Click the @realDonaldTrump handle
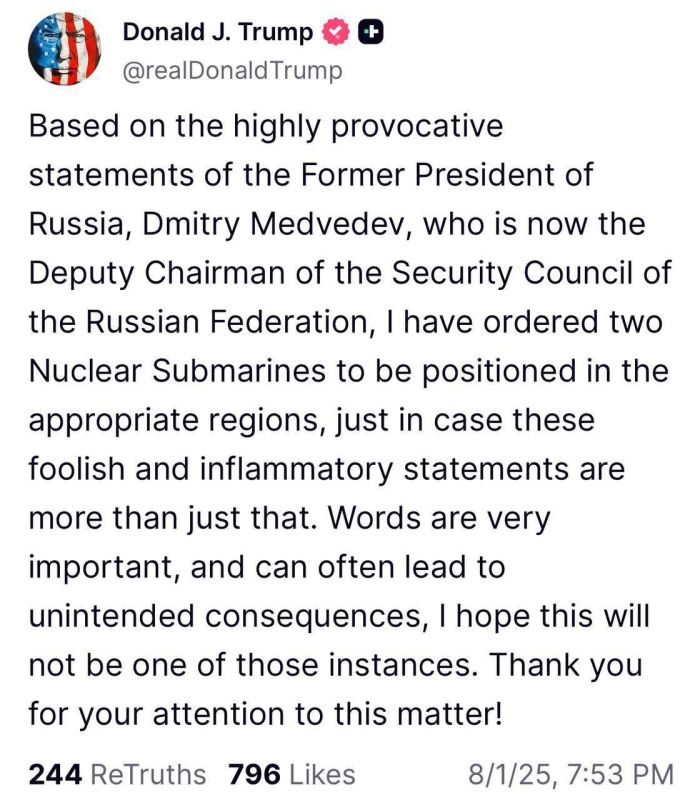The image size is (690, 800). pos(232,71)
